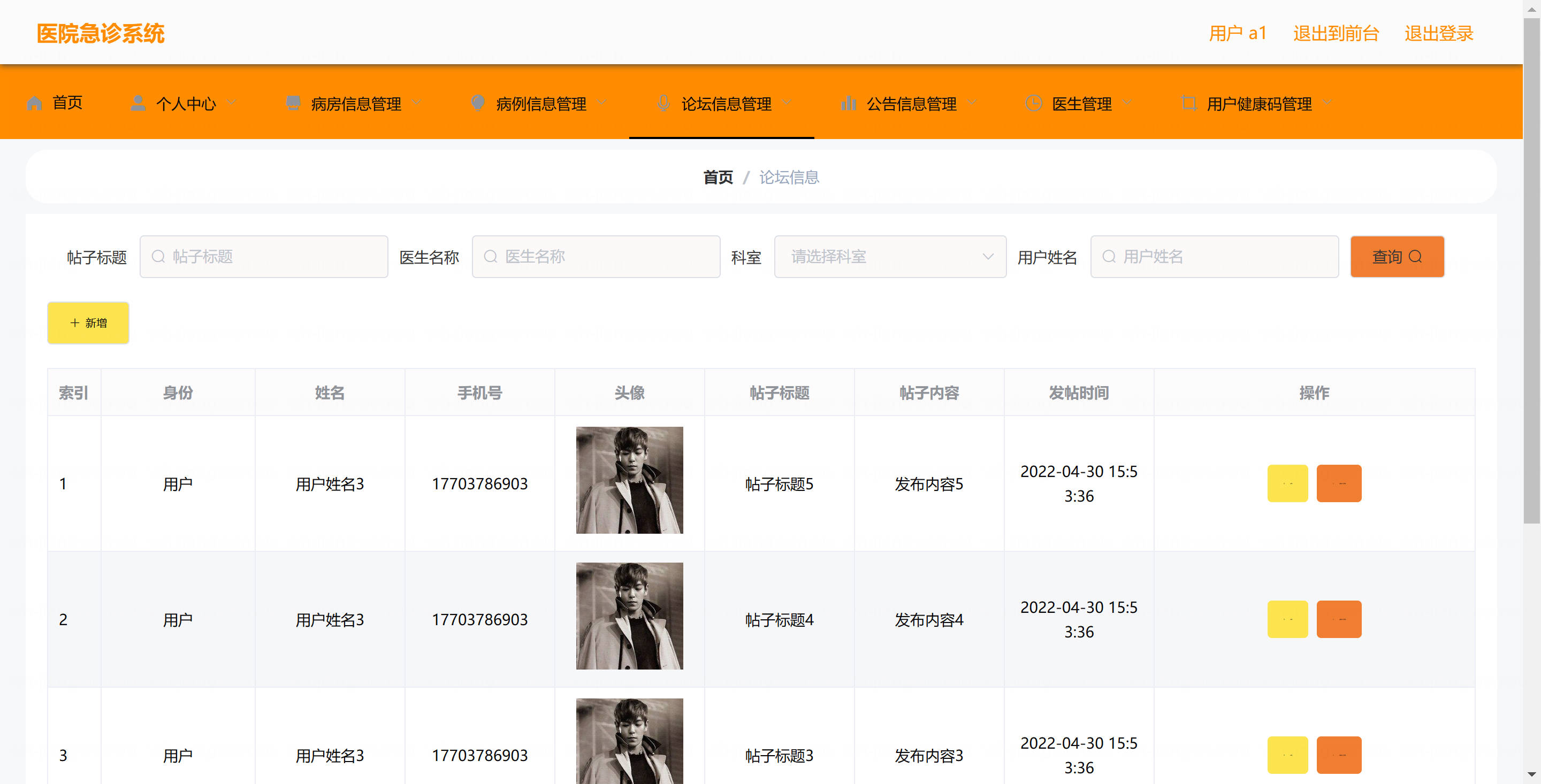Open avatar thumbnail in 帖子标题5 row

(x=629, y=480)
